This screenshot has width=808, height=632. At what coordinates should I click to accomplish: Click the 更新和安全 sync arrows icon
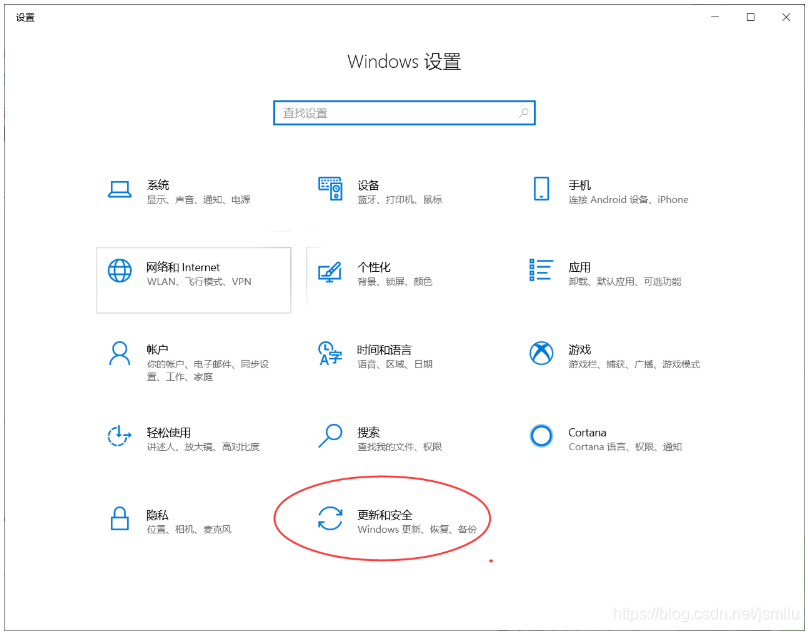tap(330, 518)
